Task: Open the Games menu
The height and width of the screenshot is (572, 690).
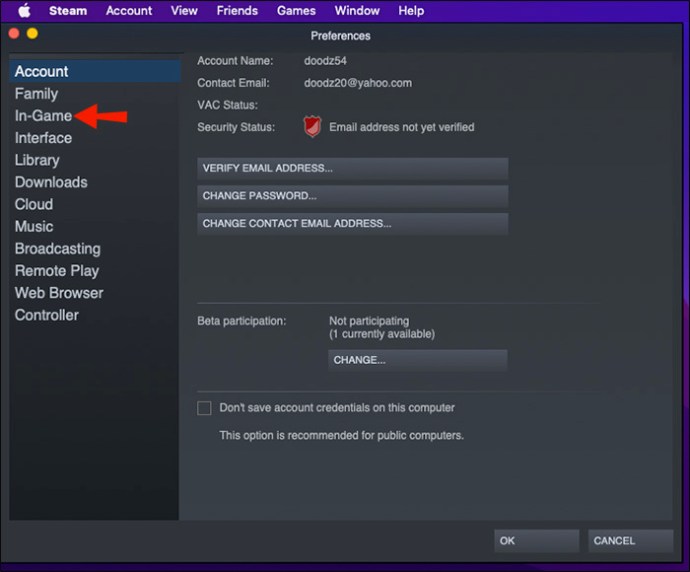Action: [296, 10]
